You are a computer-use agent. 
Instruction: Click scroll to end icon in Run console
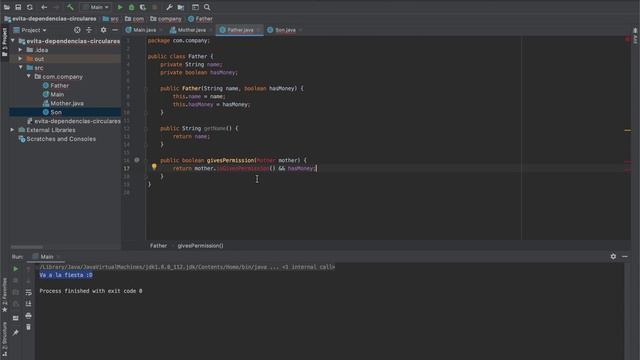point(28,304)
